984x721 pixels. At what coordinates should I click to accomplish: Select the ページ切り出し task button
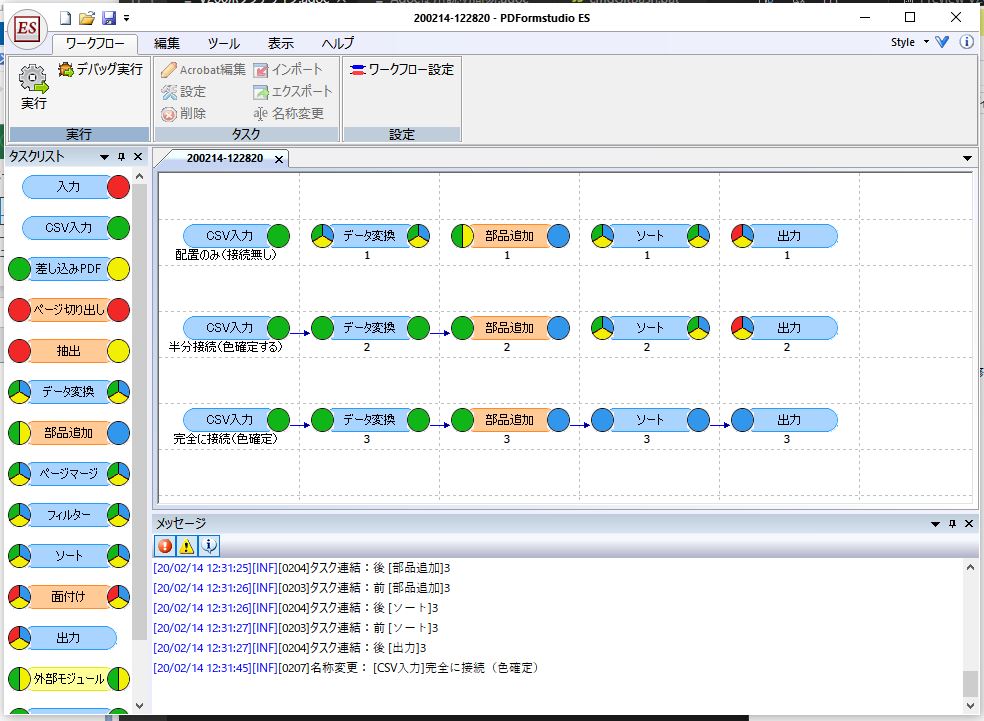coord(68,310)
